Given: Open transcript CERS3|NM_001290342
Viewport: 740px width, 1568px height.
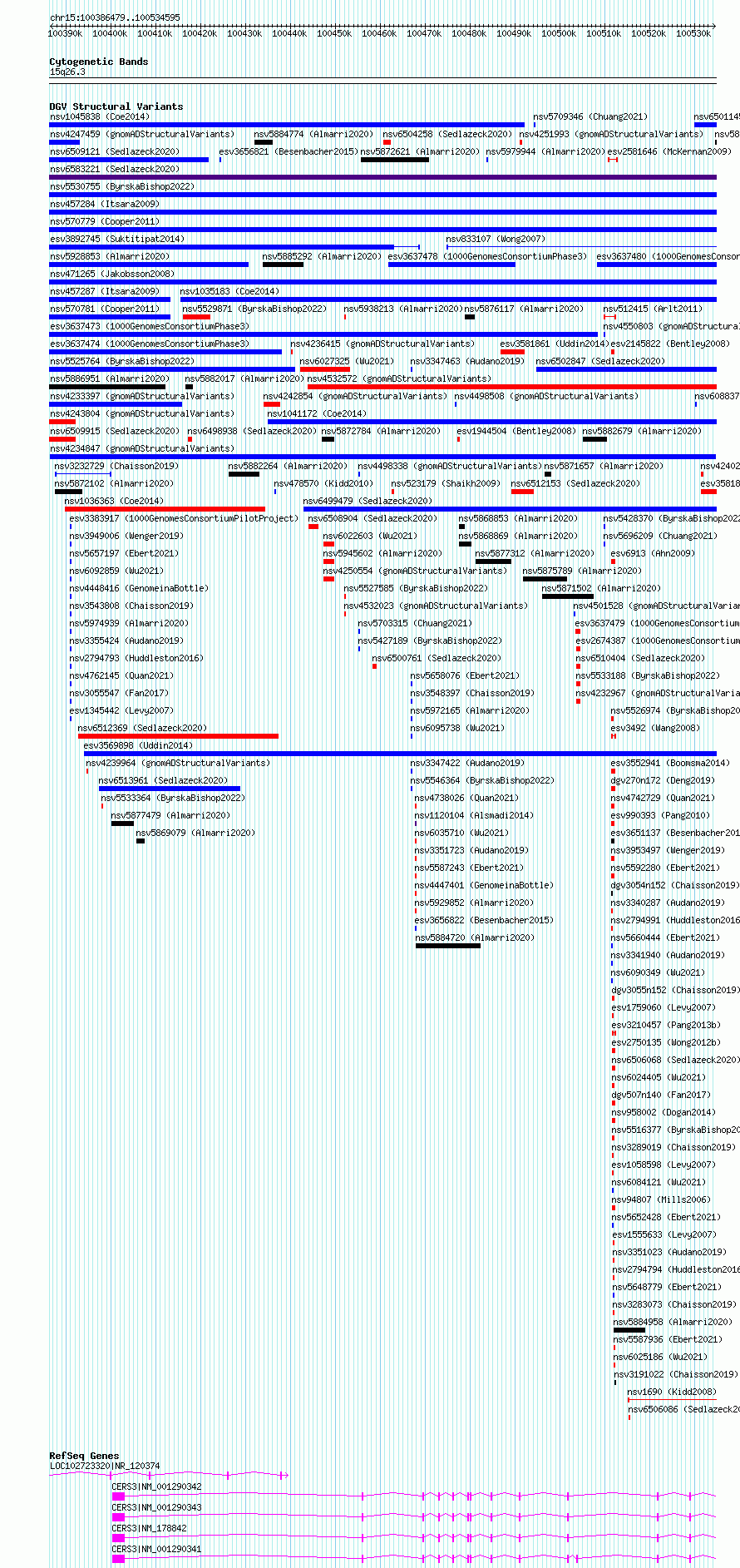Looking at the screenshot, I should [156, 1486].
